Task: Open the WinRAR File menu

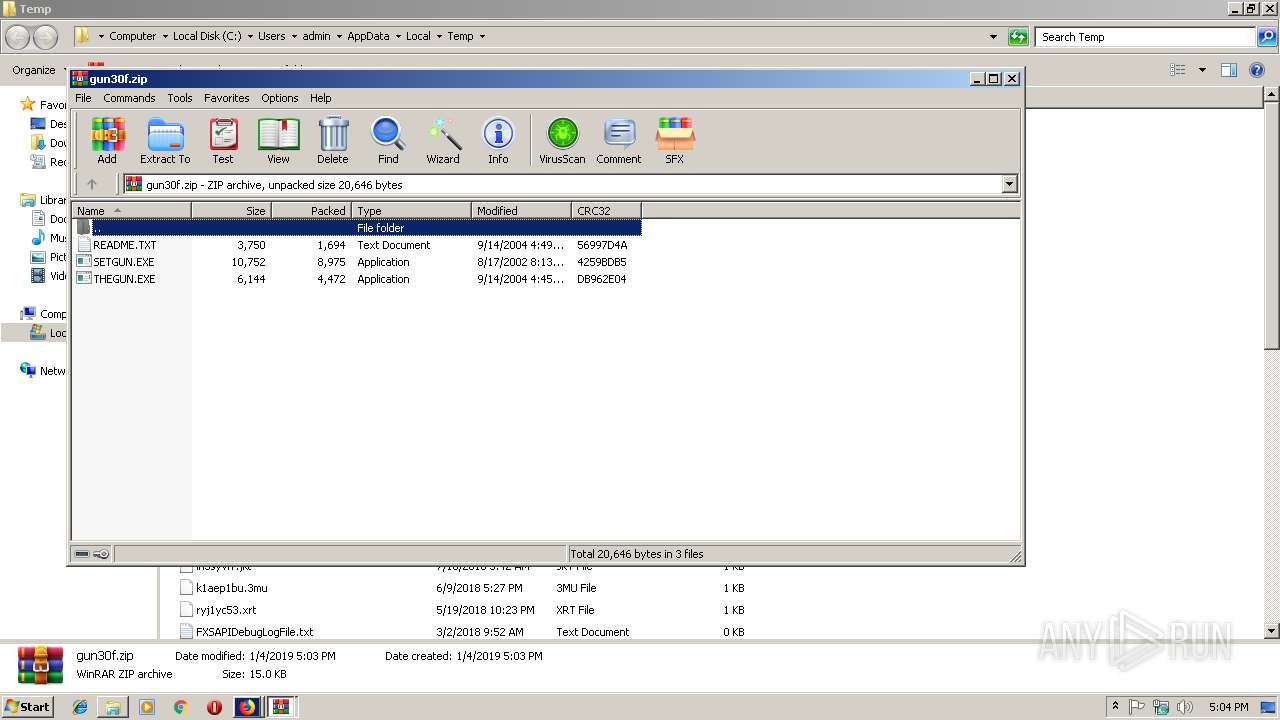Action: (83, 98)
